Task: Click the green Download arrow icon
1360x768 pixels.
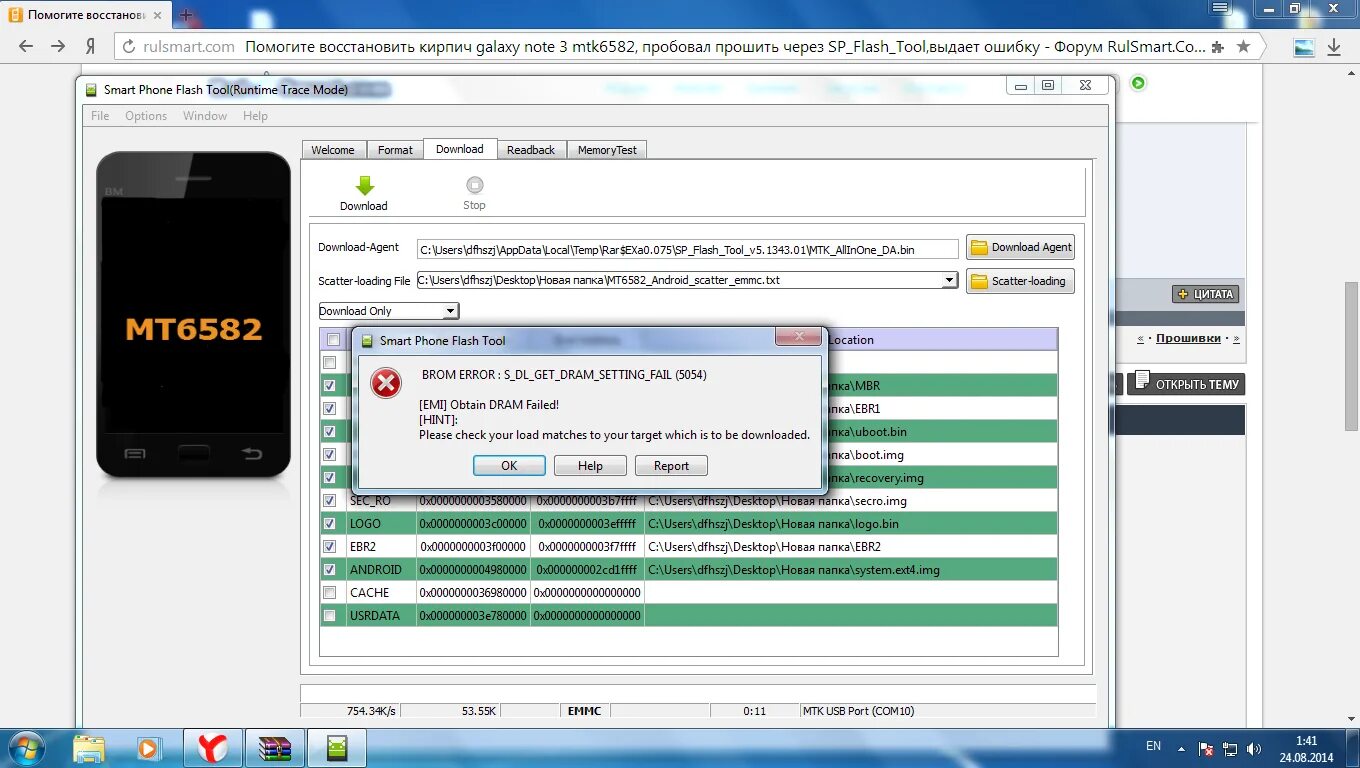Action: pyautogui.click(x=365, y=185)
